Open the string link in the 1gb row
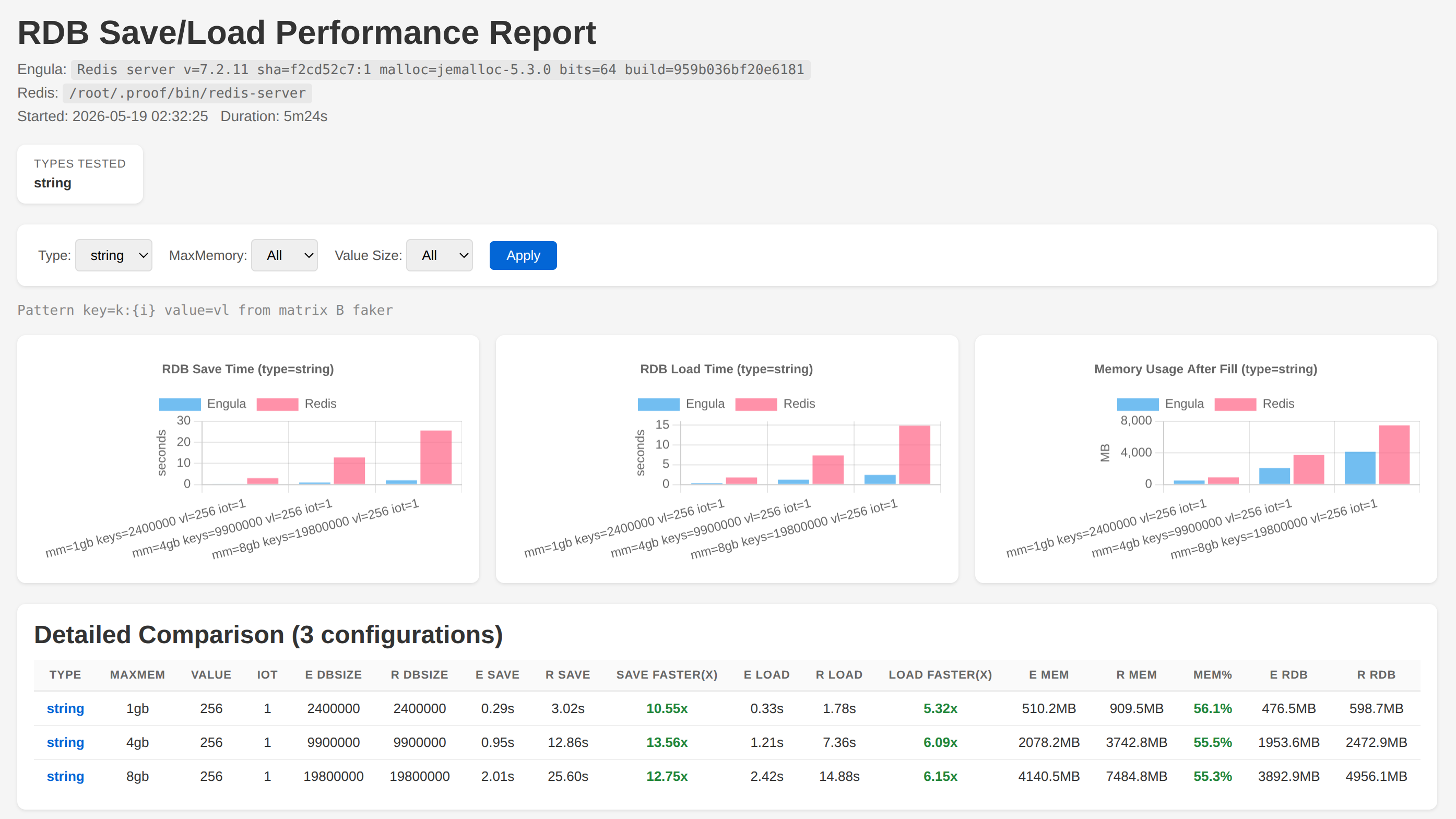Screen dimensions: 1456x819 66,708
